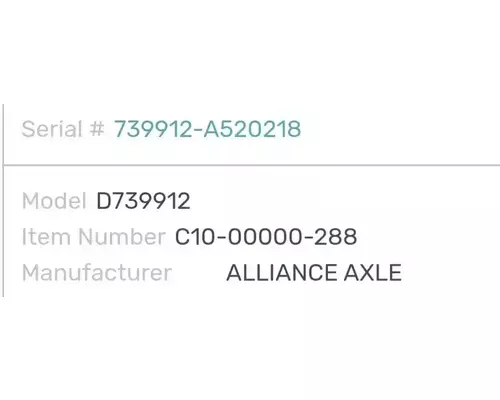Click the '#' symbol after Serial
Image resolution: width=500 pixels, height=400 pixels.
pyautogui.click(x=97, y=129)
